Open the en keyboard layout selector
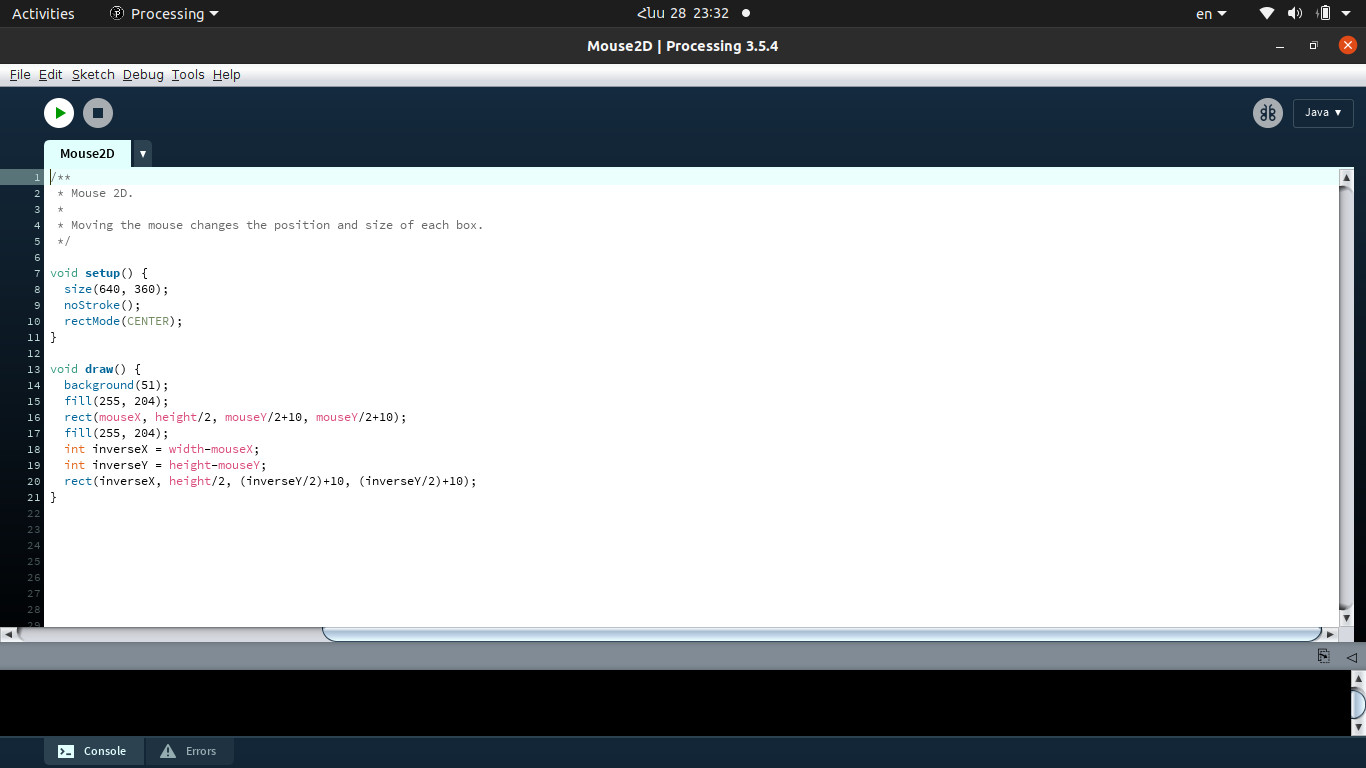The image size is (1366, 768). click(1211, 14)
